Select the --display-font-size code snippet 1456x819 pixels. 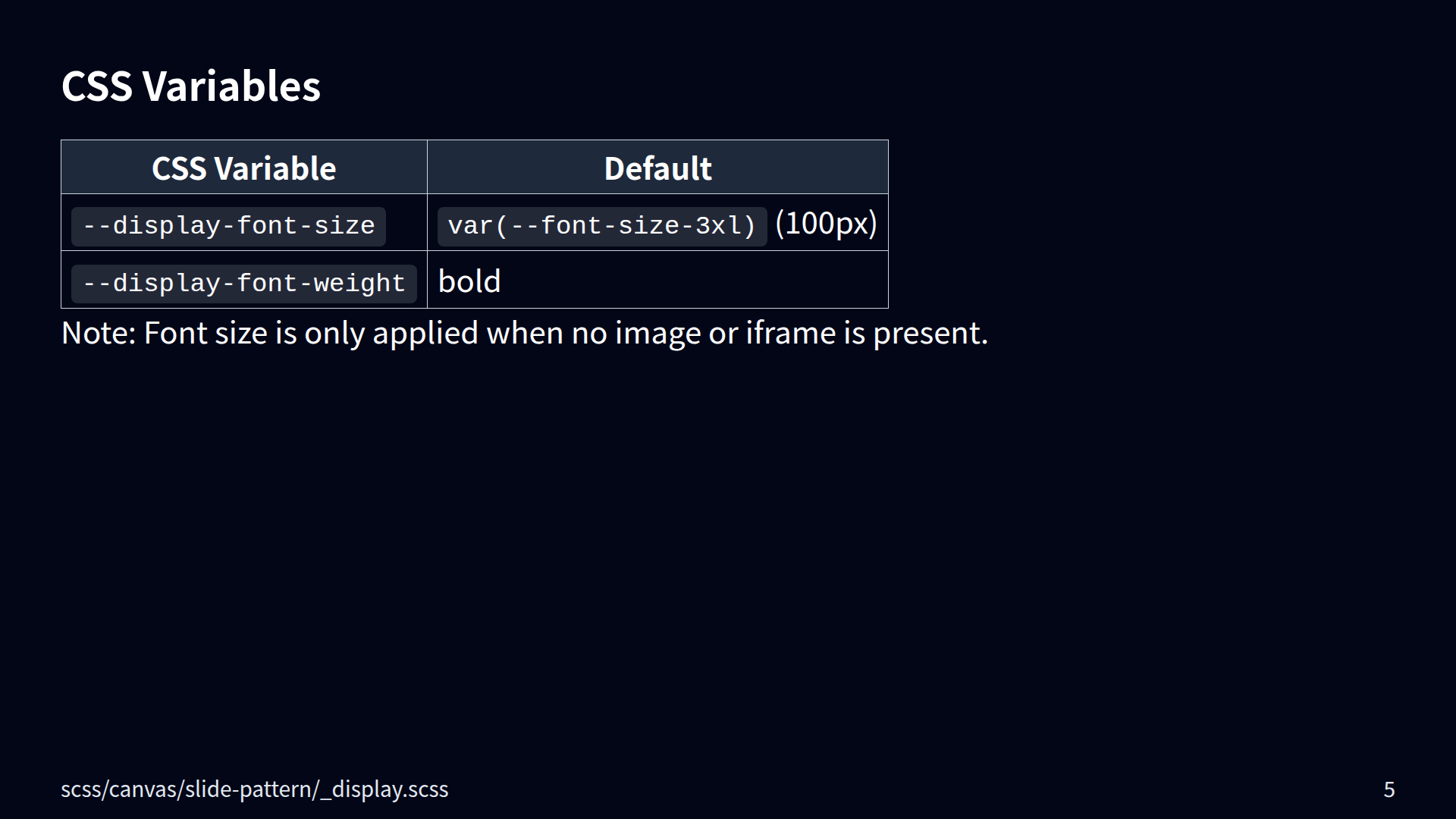pos(228,226)
